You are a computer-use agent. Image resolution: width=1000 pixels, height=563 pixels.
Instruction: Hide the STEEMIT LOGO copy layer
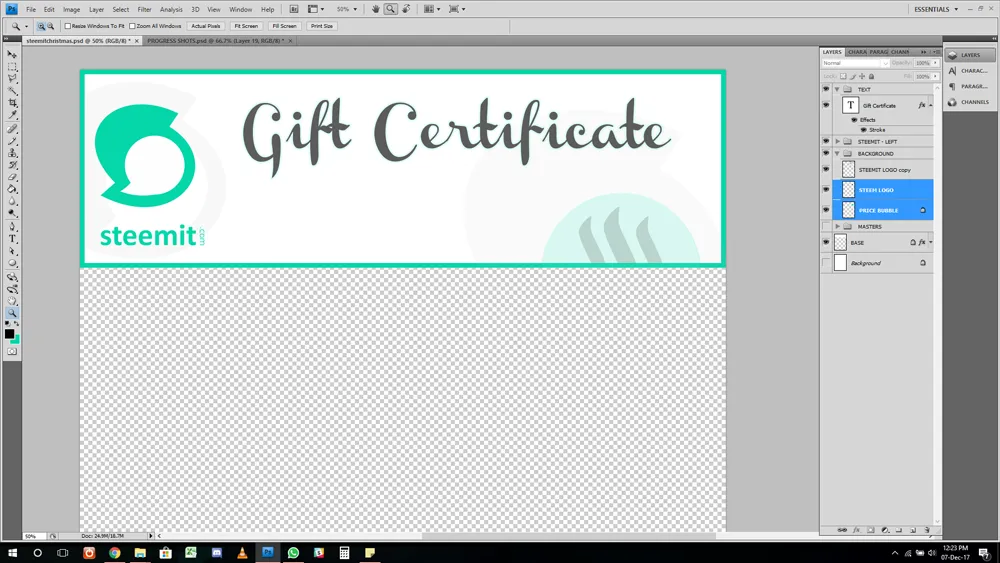point(826,170)
